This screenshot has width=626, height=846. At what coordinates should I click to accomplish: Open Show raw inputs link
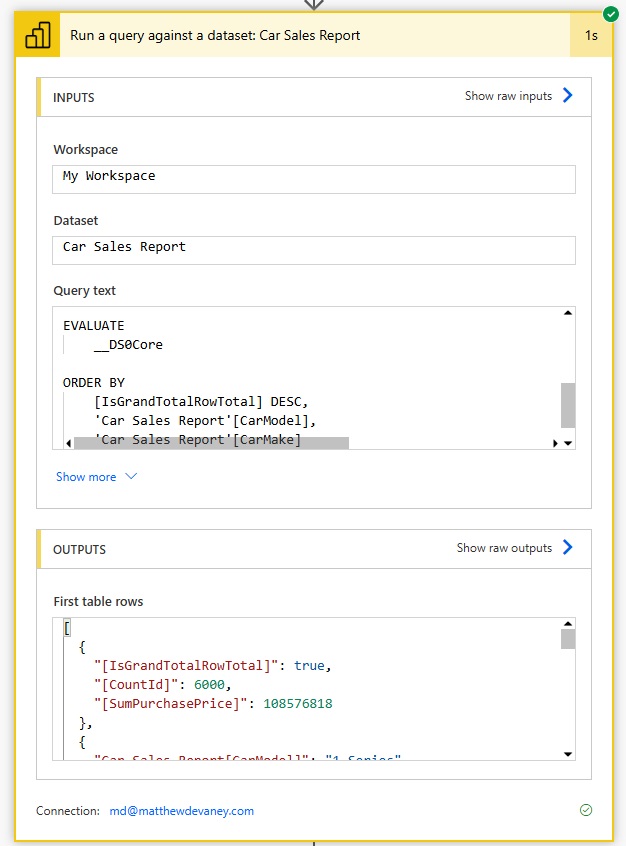(508, 96)
